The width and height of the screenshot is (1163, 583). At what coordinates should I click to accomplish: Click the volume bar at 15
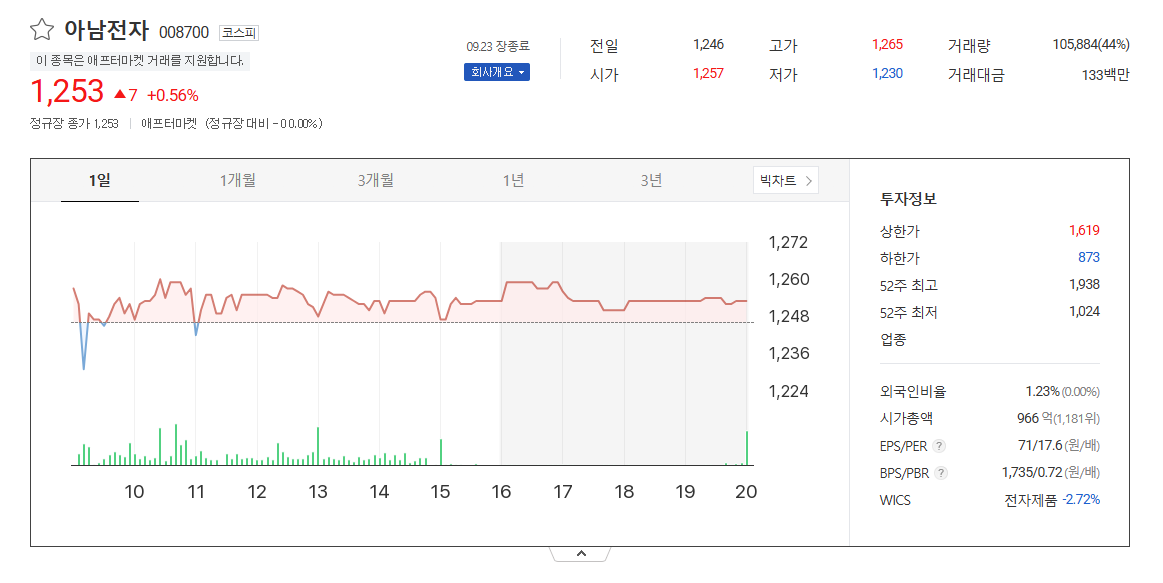(441, 452)
